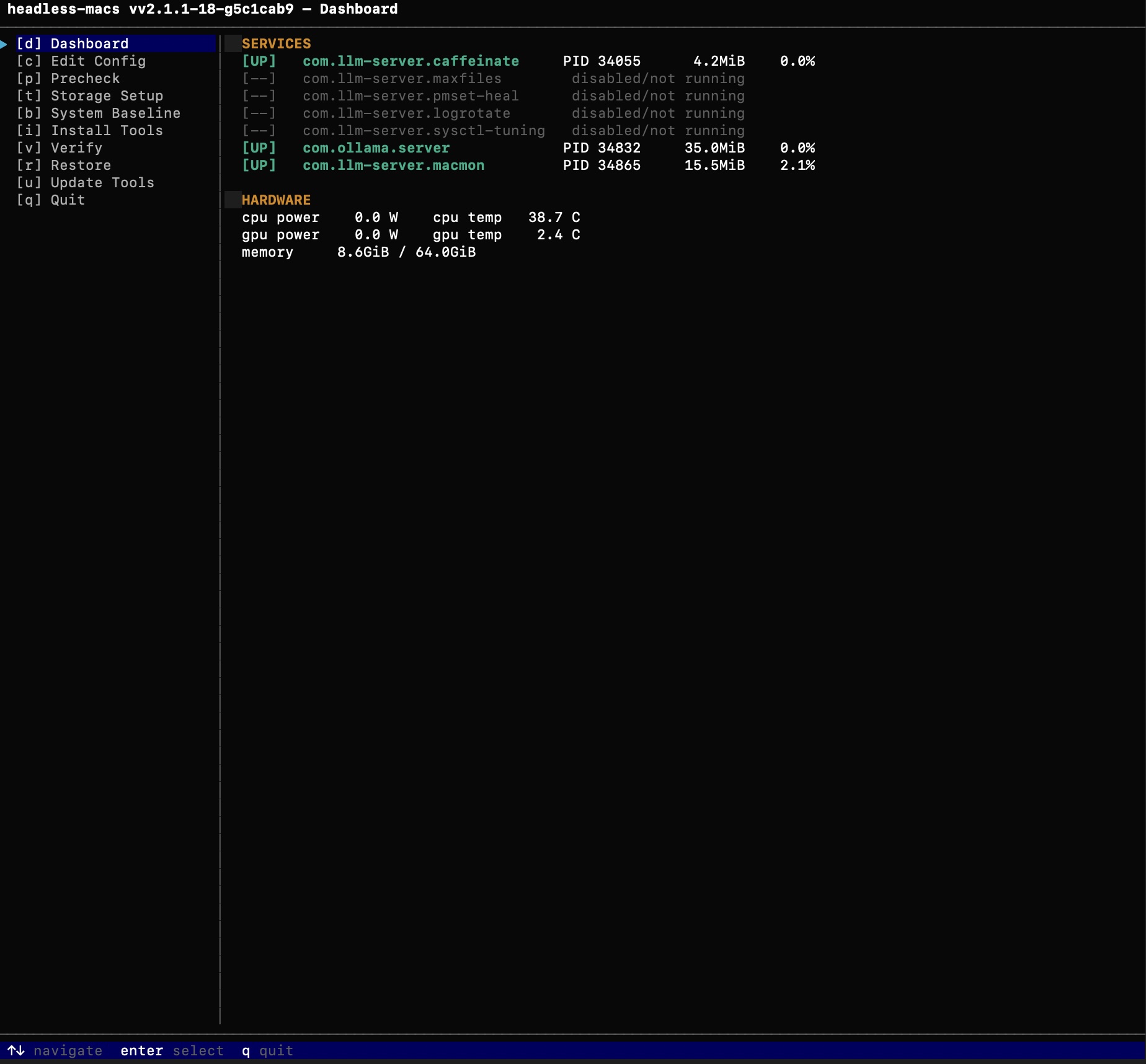Click the com.llm-server.pmset-heal service name
The width and height of the screenshot is (1146, 1064).
(411, 95)
